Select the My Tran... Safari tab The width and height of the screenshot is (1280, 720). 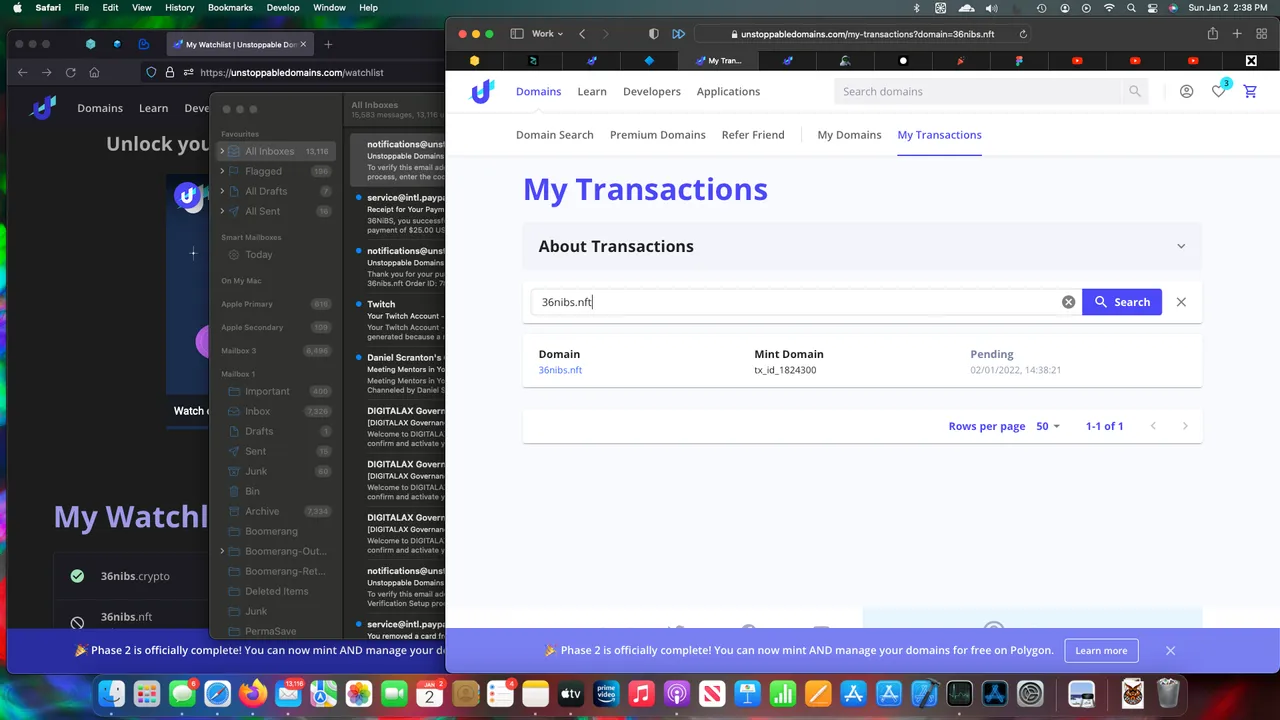coord(718,60)
